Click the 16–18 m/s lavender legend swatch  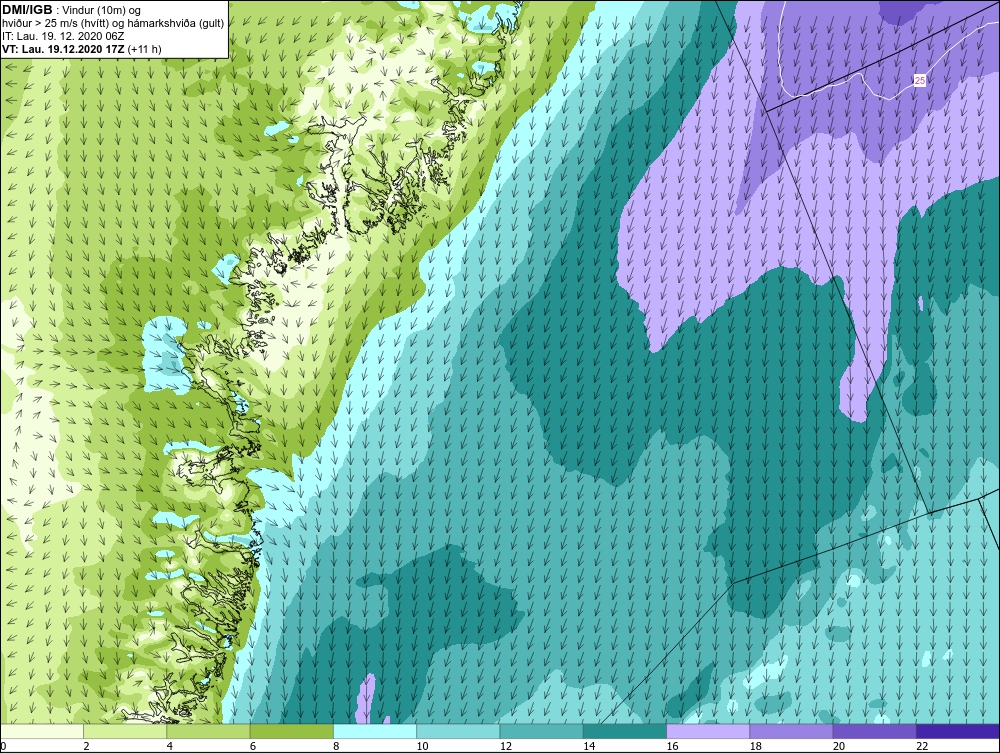708,731
